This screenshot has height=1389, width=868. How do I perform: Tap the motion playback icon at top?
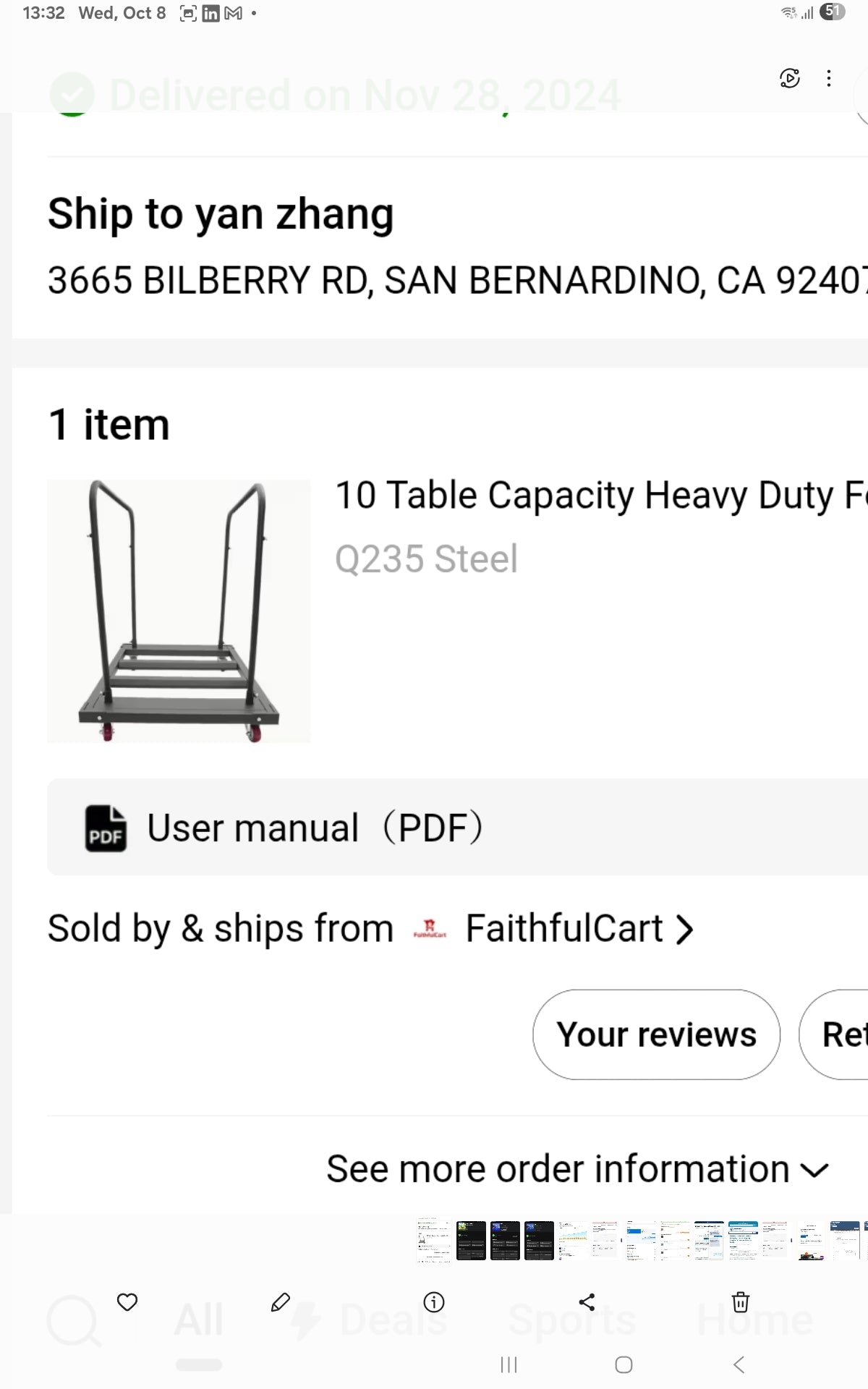click(x=790, y=78)
